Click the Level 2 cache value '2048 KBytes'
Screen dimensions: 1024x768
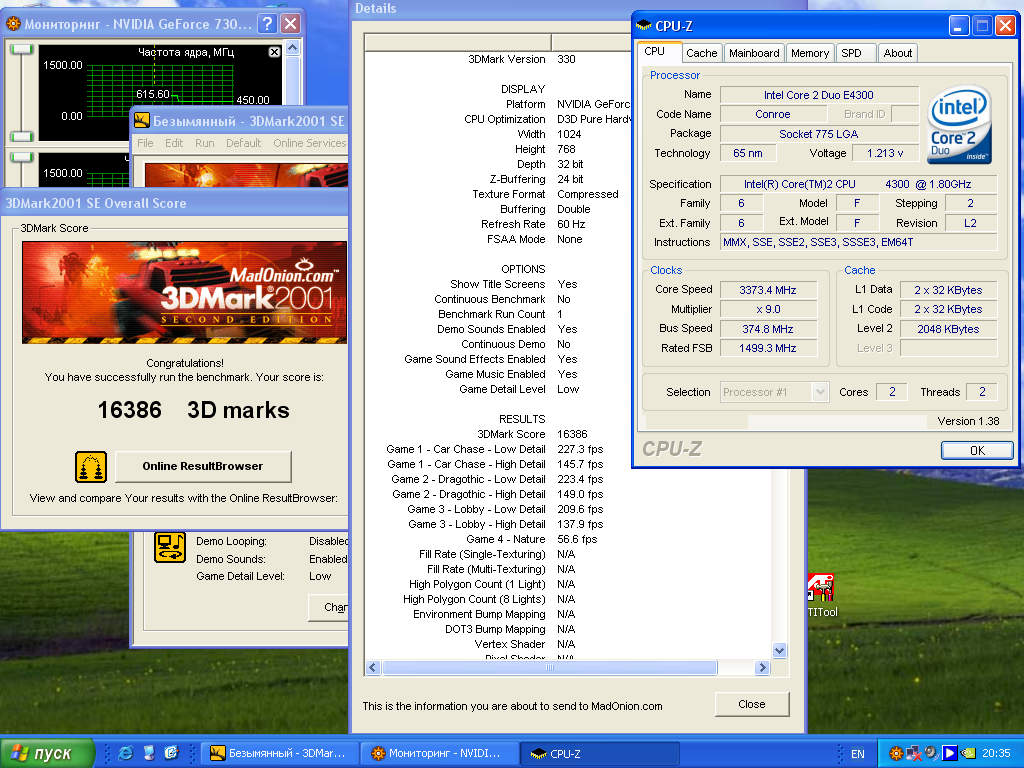coord(948,329)
